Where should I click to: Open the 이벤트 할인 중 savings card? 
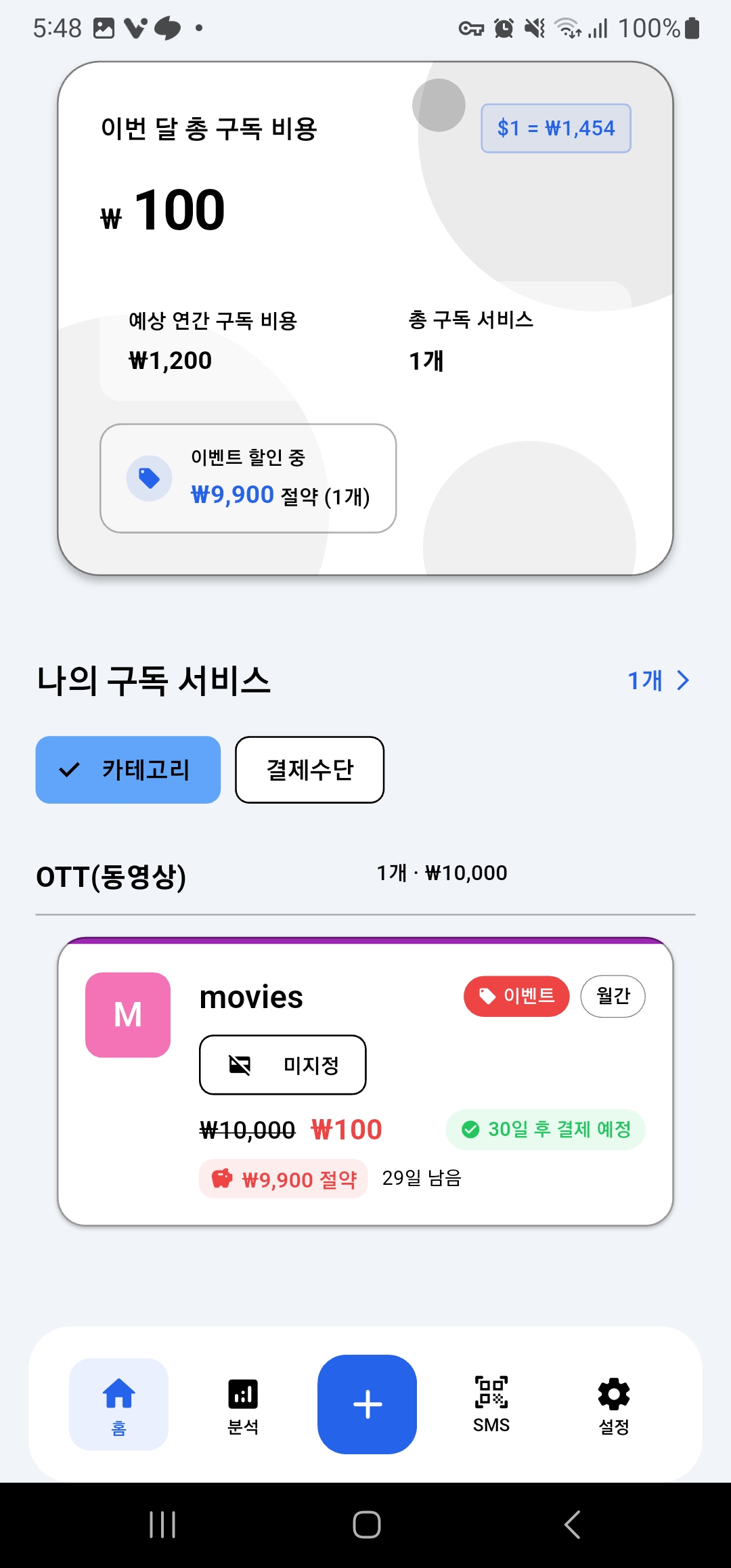pyautogui.click(x=248, y=478)
